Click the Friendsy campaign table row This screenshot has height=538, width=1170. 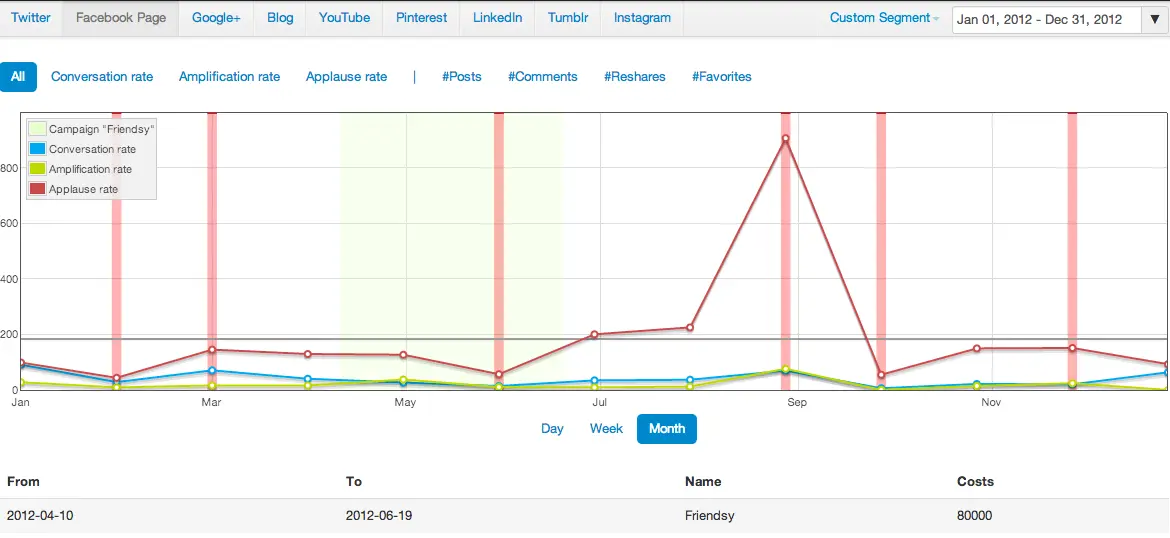point(584,516)
